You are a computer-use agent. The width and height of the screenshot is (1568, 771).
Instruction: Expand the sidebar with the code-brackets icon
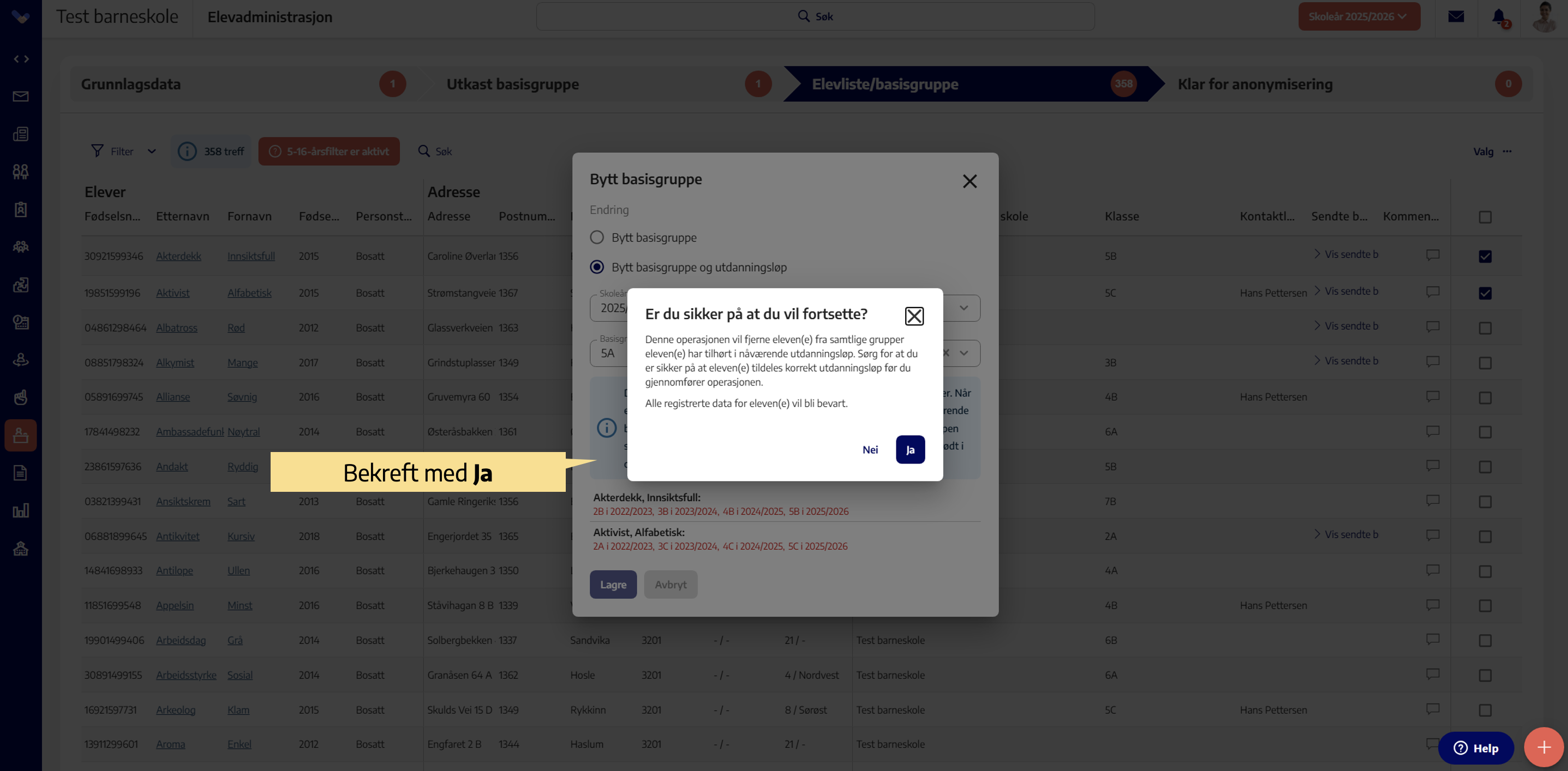click(x=21, y=59)
